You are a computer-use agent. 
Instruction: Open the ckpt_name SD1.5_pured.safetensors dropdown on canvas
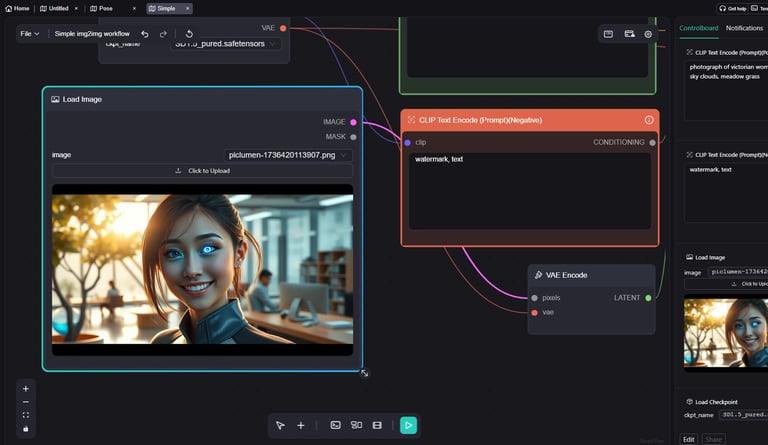(x=225, y=44)
